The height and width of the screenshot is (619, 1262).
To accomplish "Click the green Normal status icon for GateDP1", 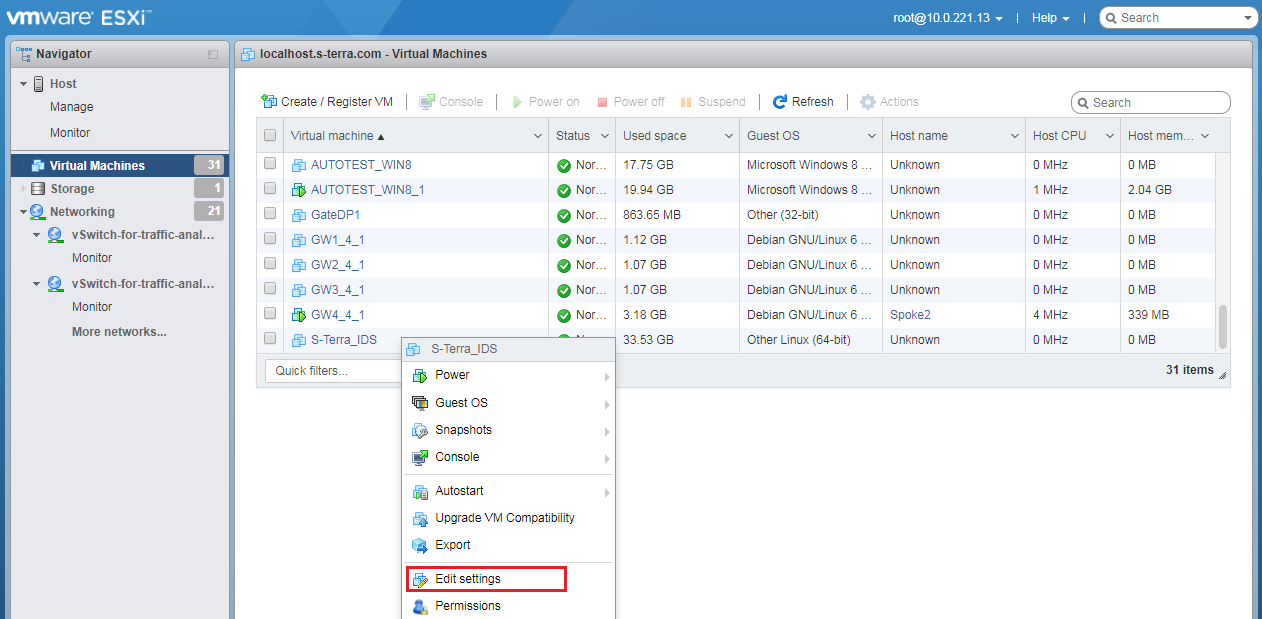I will [x=564, y=215].
